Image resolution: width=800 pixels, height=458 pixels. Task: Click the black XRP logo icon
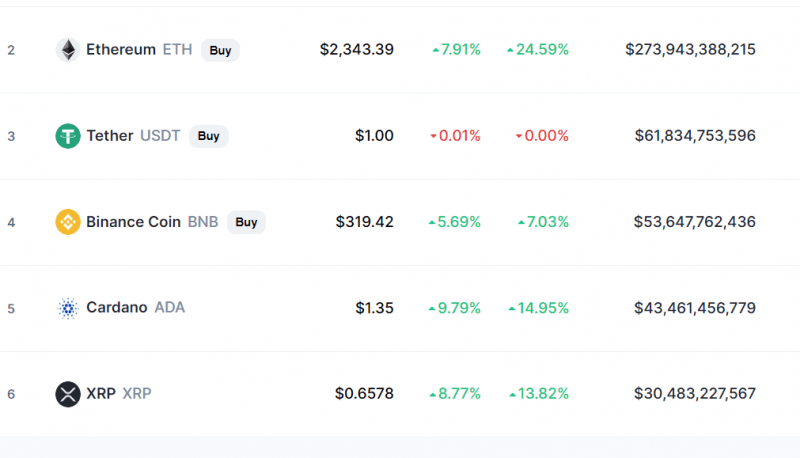68,394
